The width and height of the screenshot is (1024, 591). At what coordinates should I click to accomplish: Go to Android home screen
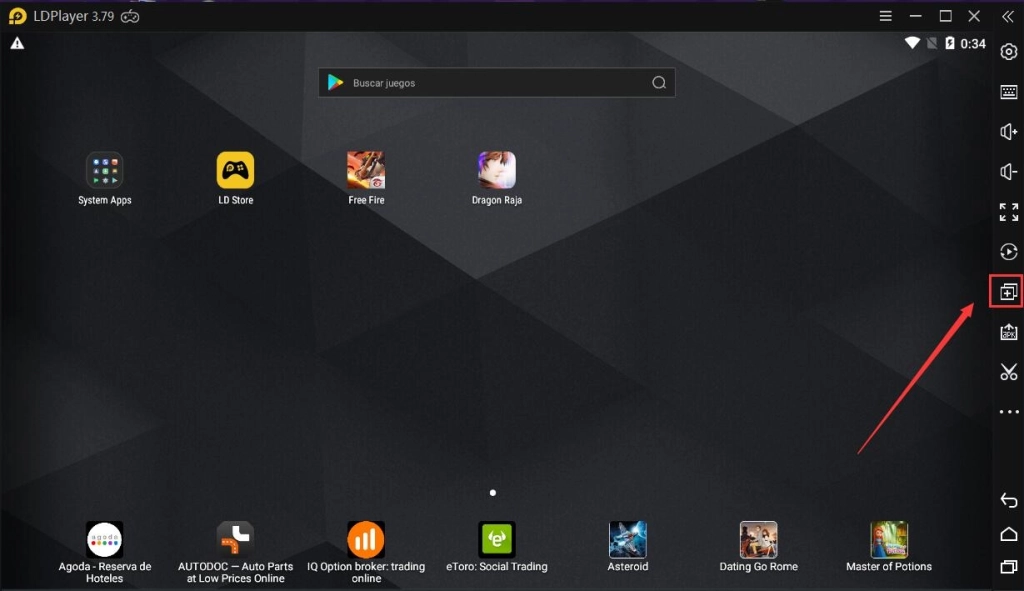(1009, 534)
